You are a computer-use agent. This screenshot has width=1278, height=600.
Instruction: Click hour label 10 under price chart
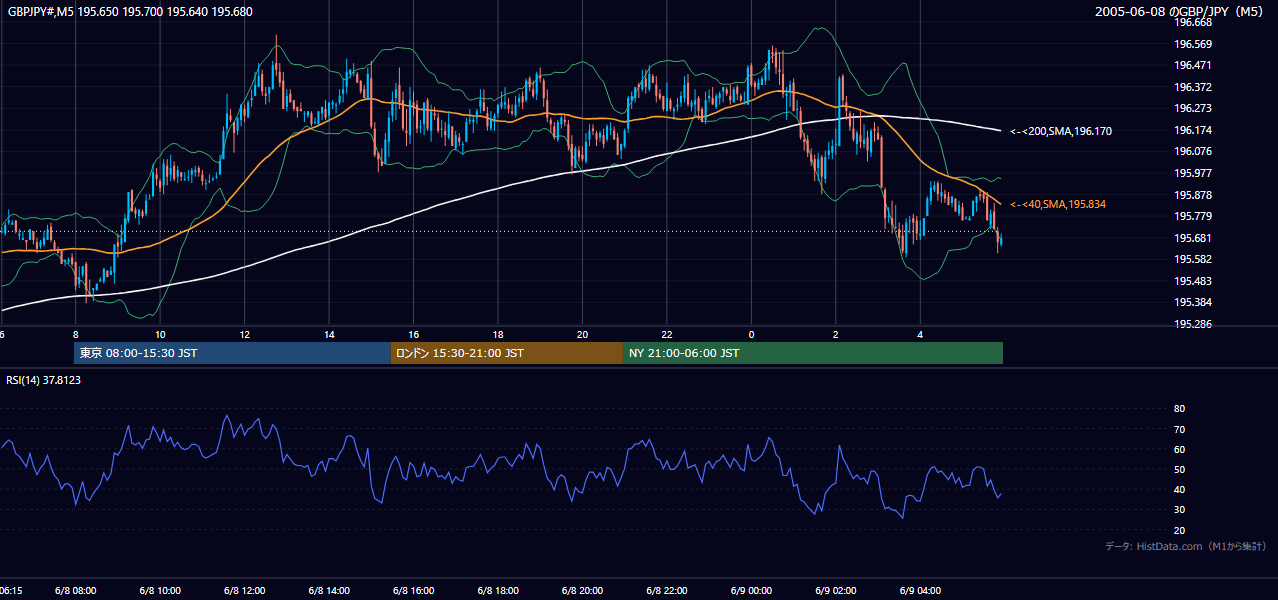[160, 334]
